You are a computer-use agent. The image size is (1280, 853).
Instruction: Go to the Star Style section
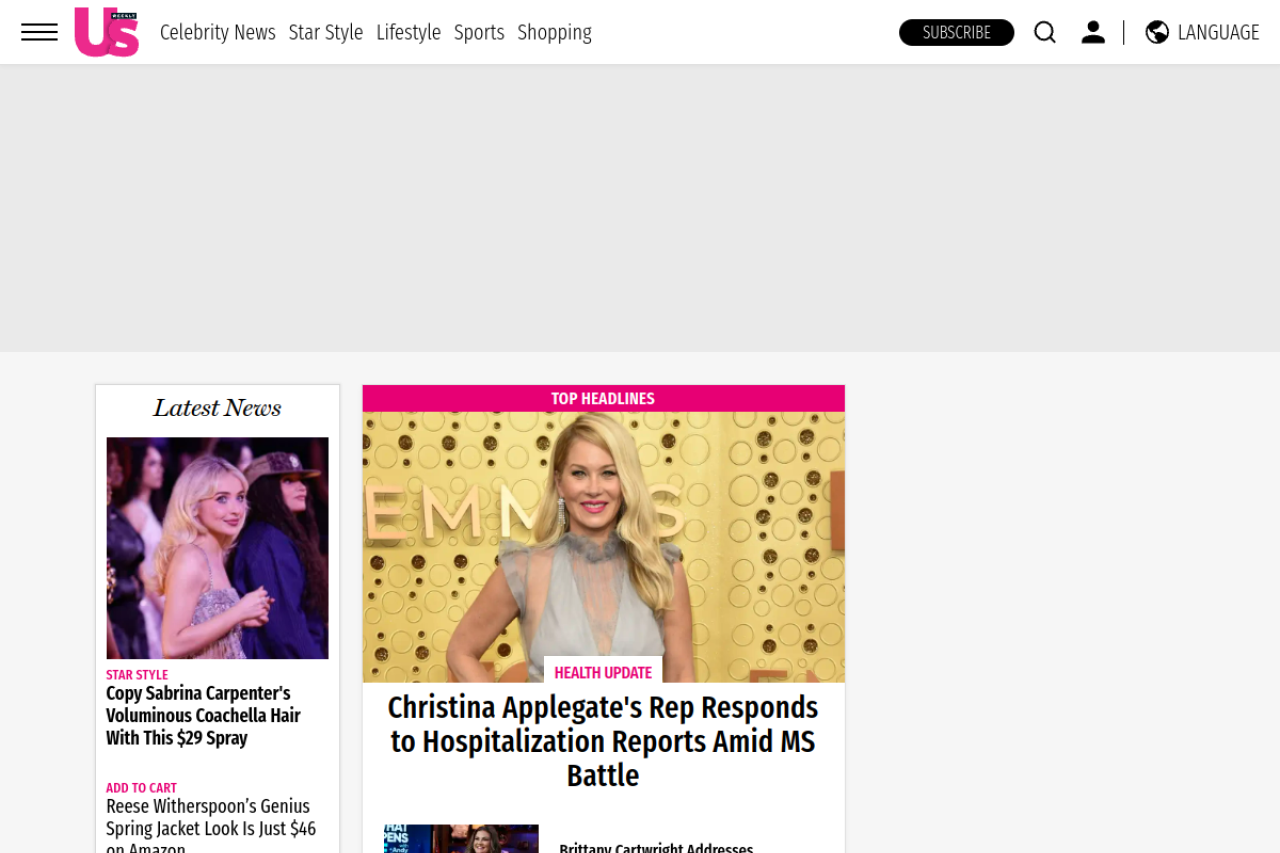click(x=326, y=32)
